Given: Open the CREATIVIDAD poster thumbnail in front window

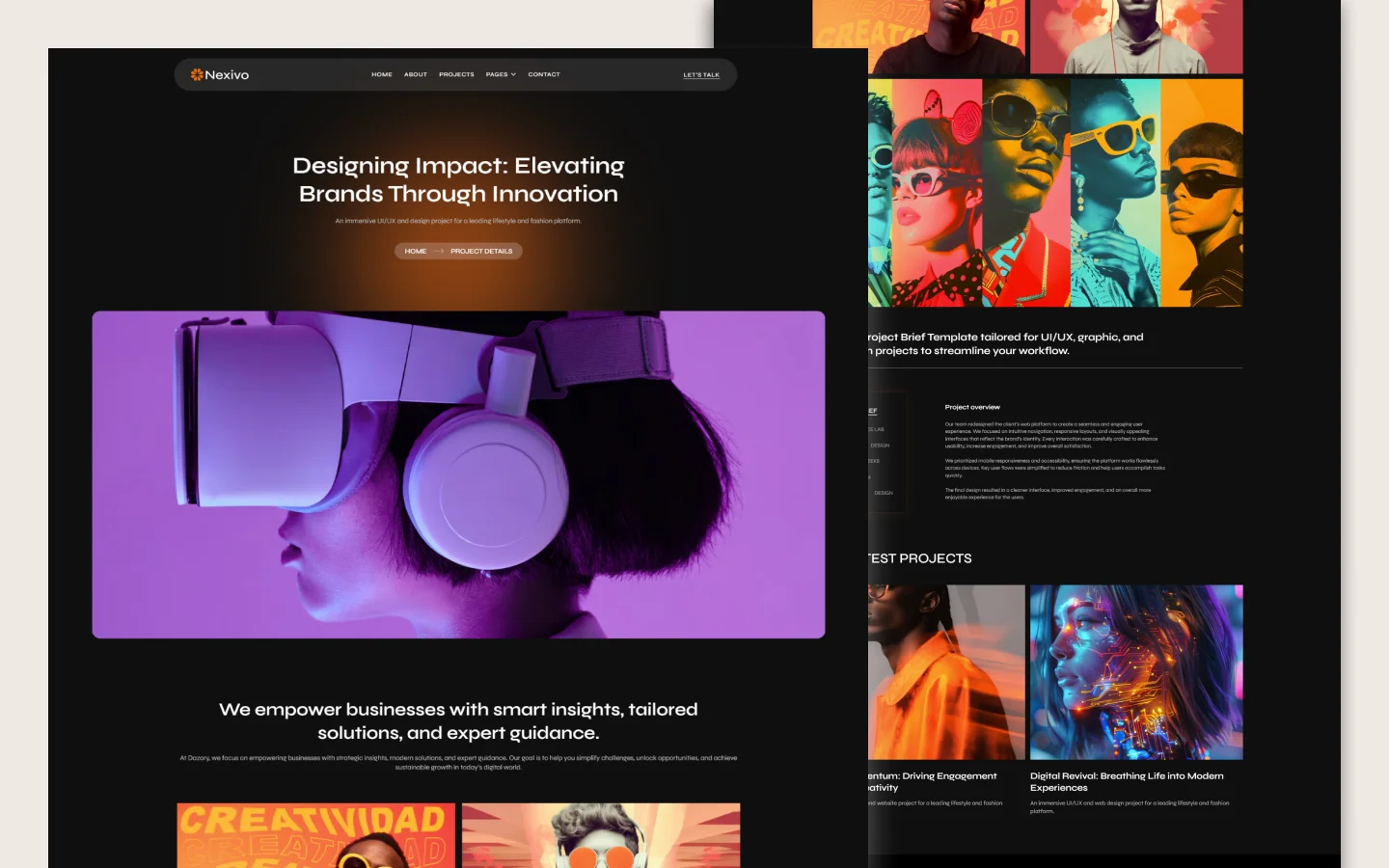Looking at the screenshot, I should pos(314,835).
